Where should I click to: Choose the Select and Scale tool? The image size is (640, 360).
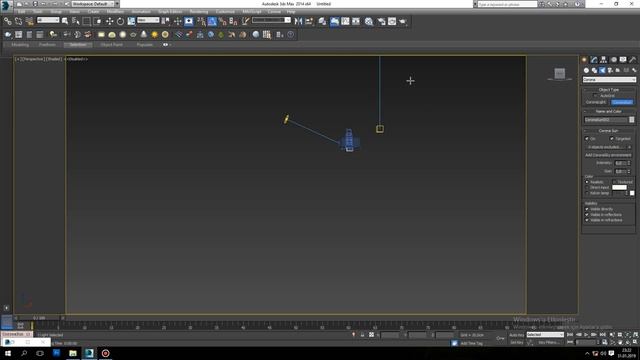(131, 21)
